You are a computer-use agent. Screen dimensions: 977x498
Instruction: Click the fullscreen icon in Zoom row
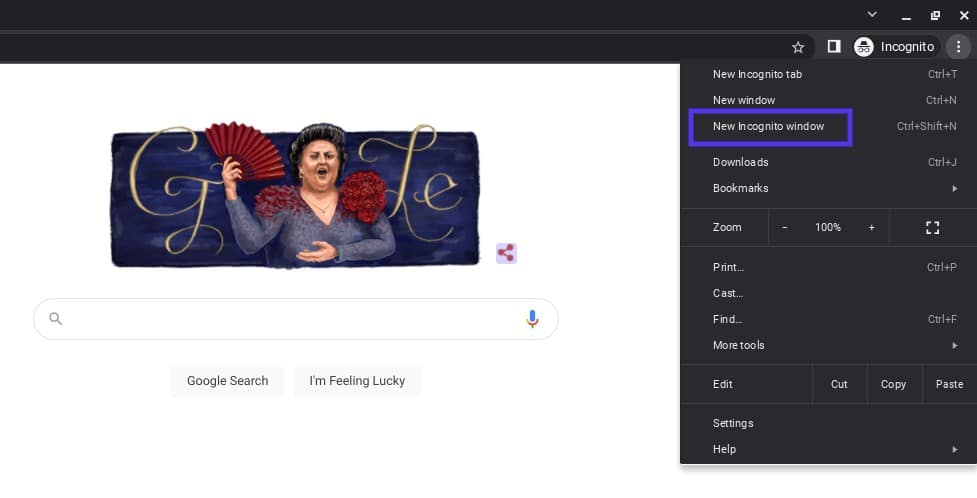932,228
